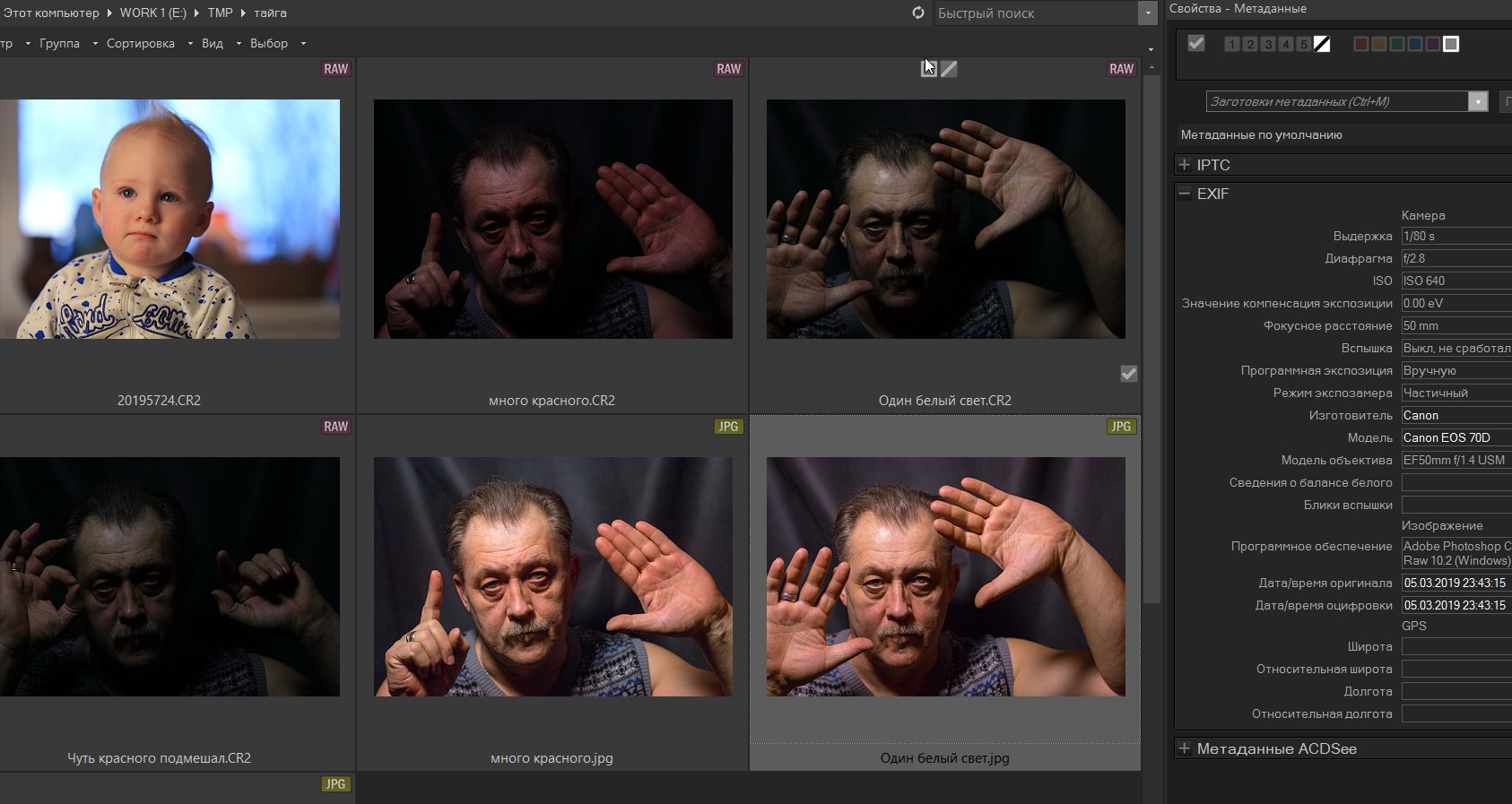Click the refresh icon beside quick search
Image resolution: width=1512 pixels, height=804 pixels.
coord(917,13)
